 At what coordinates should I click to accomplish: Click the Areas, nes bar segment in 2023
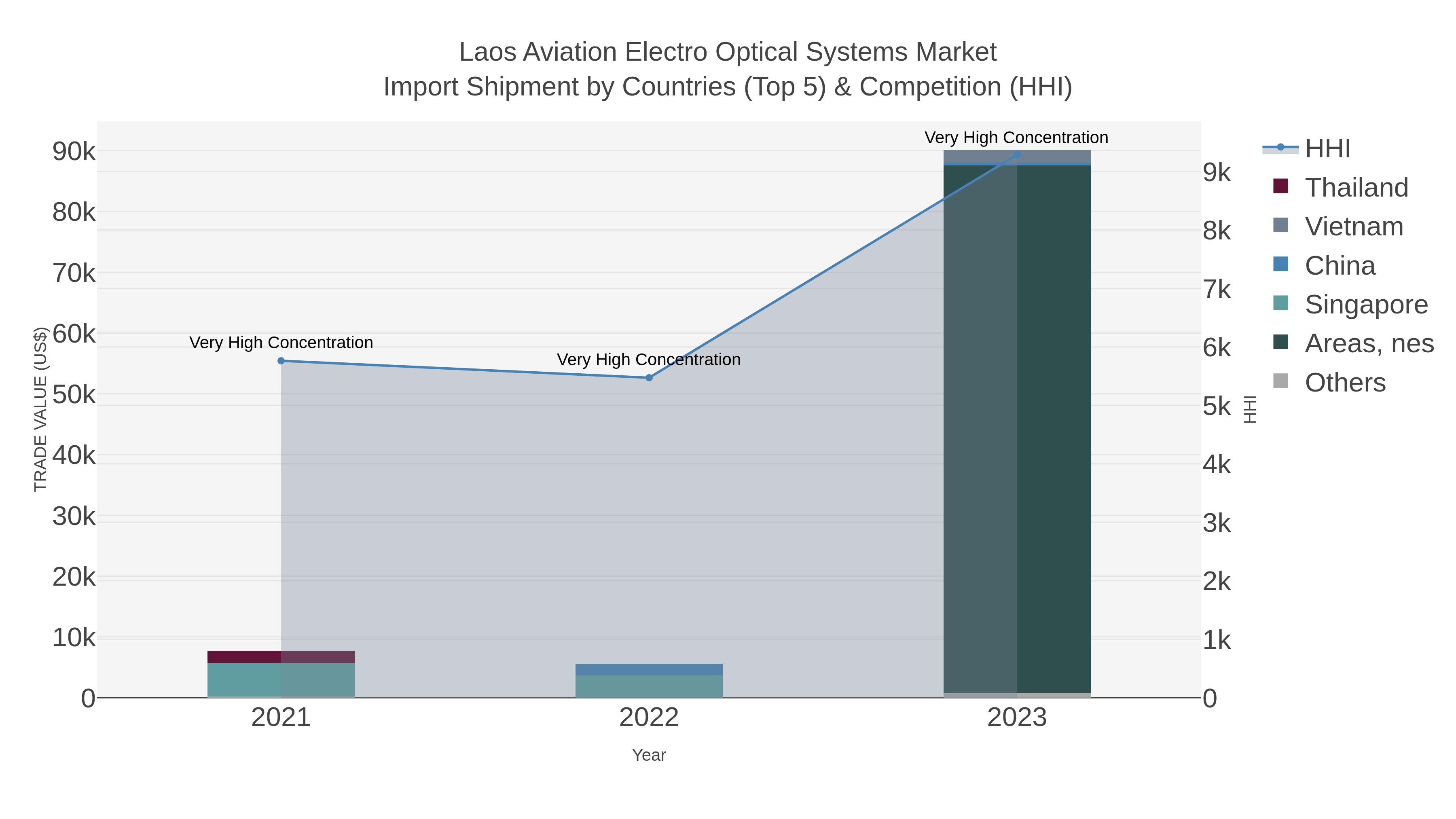pos(1017,429)
